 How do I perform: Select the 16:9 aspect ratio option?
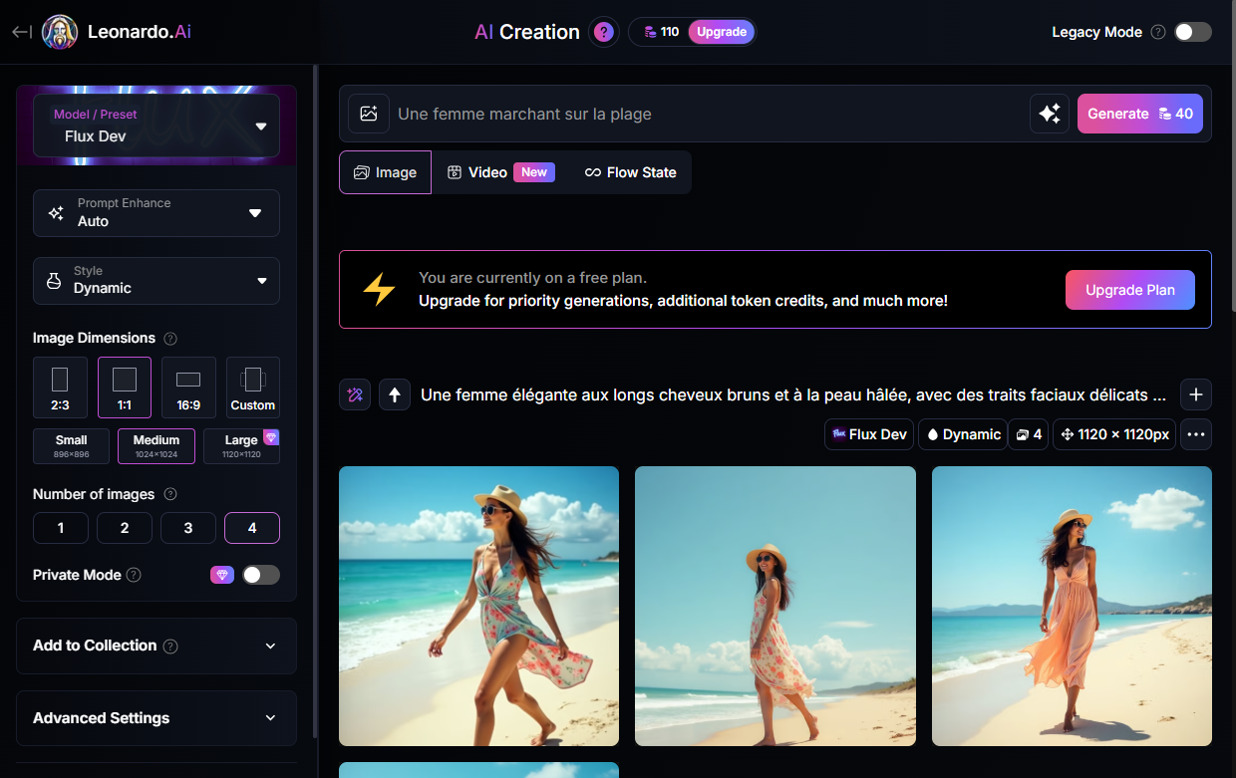(188, 387)
